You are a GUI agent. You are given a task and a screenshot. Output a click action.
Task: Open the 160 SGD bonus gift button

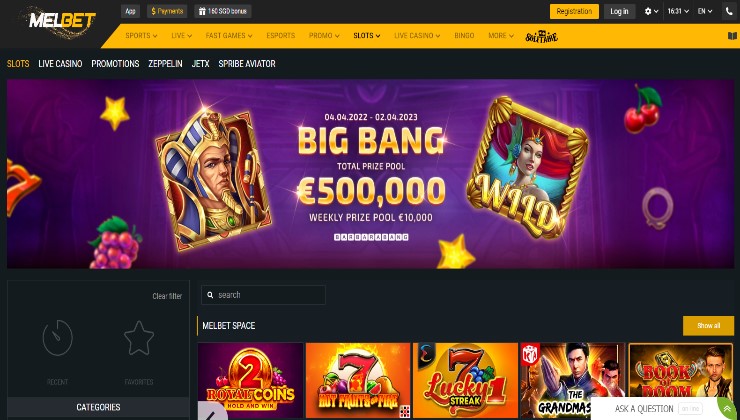point(222,11)
